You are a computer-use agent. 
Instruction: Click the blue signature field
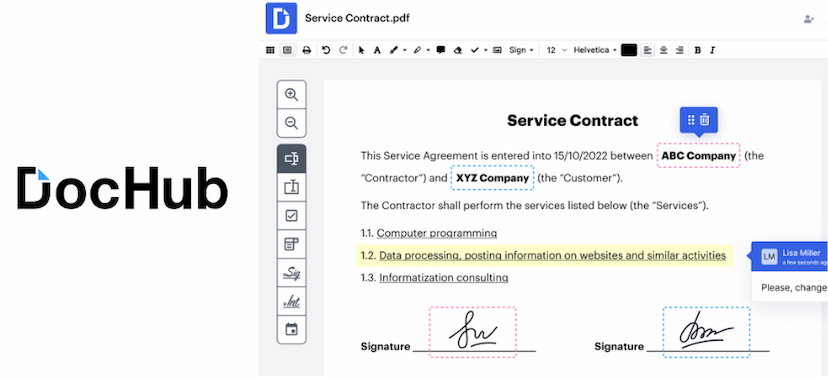(706, 332)
